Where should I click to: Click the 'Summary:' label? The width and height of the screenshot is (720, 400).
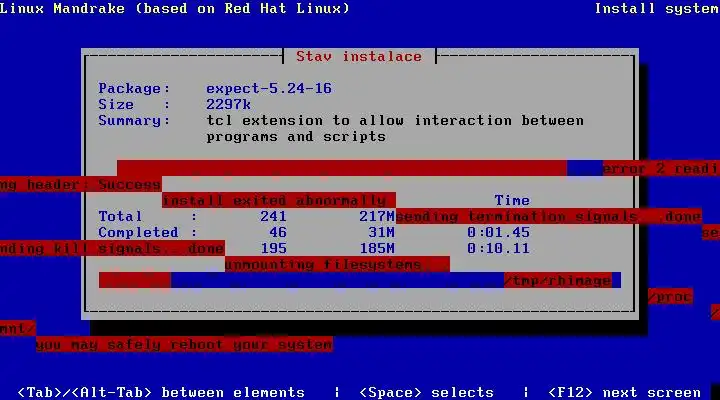click(134, 121)
